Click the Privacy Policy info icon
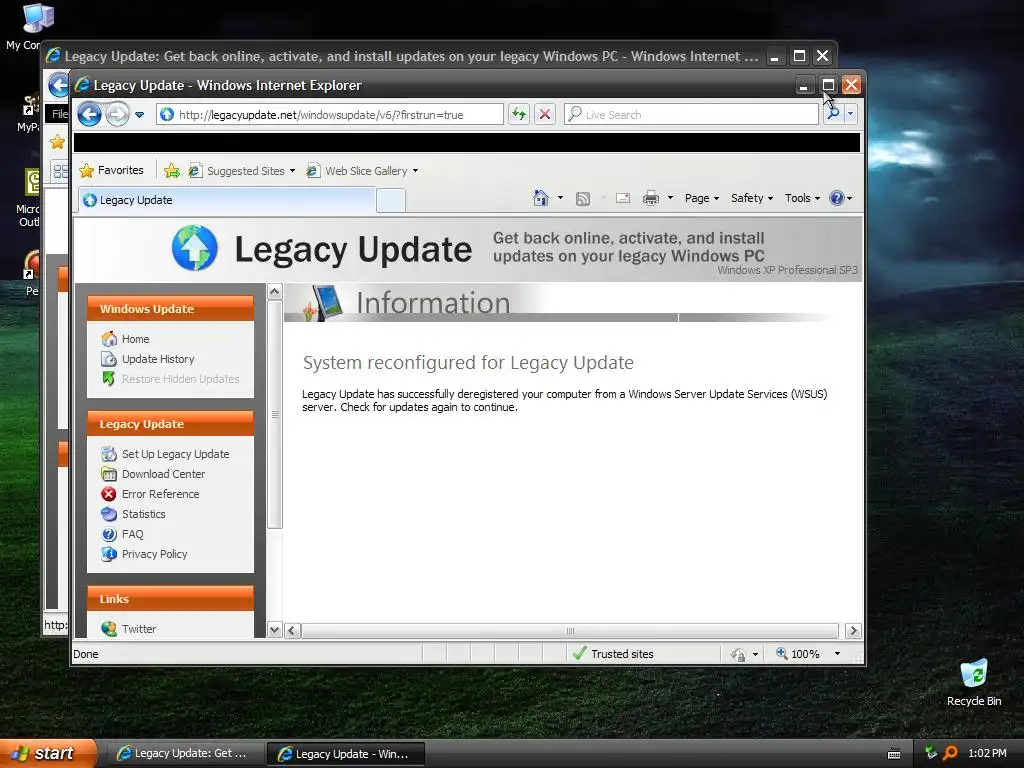The width and height of the screenshot is (1024, 768). 109,554
